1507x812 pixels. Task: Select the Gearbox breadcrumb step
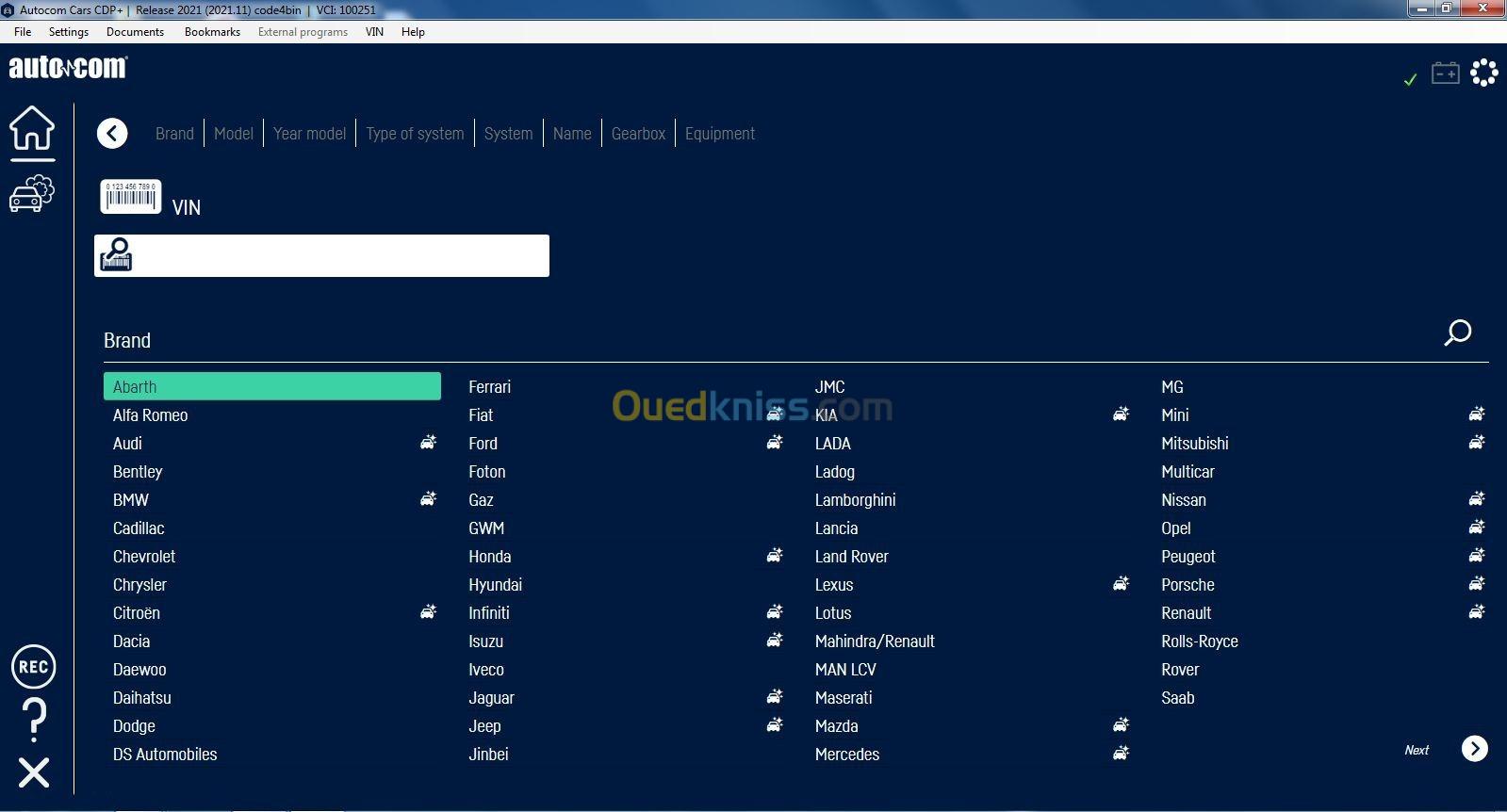(638, 134)
